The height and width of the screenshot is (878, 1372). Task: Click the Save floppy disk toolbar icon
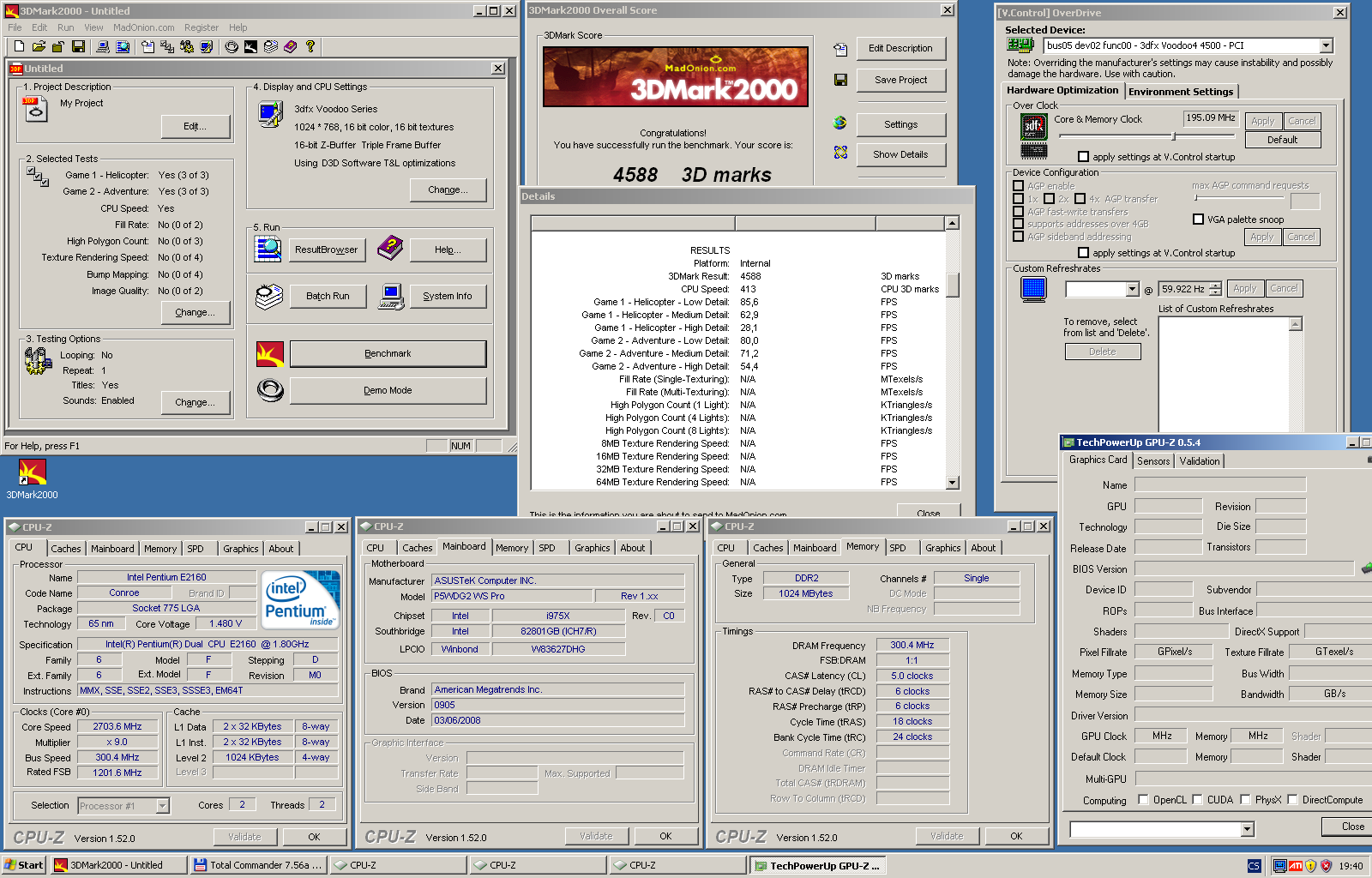[78, 46]
